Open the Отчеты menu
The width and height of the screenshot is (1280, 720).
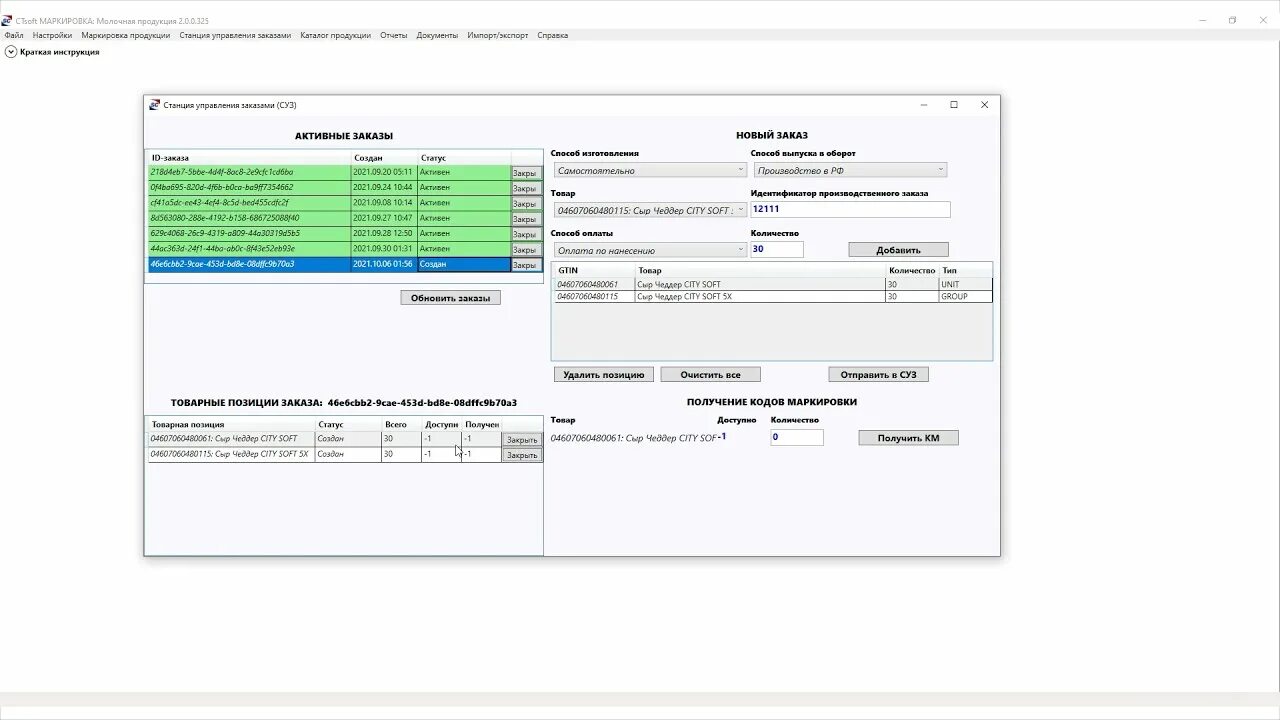394,35
